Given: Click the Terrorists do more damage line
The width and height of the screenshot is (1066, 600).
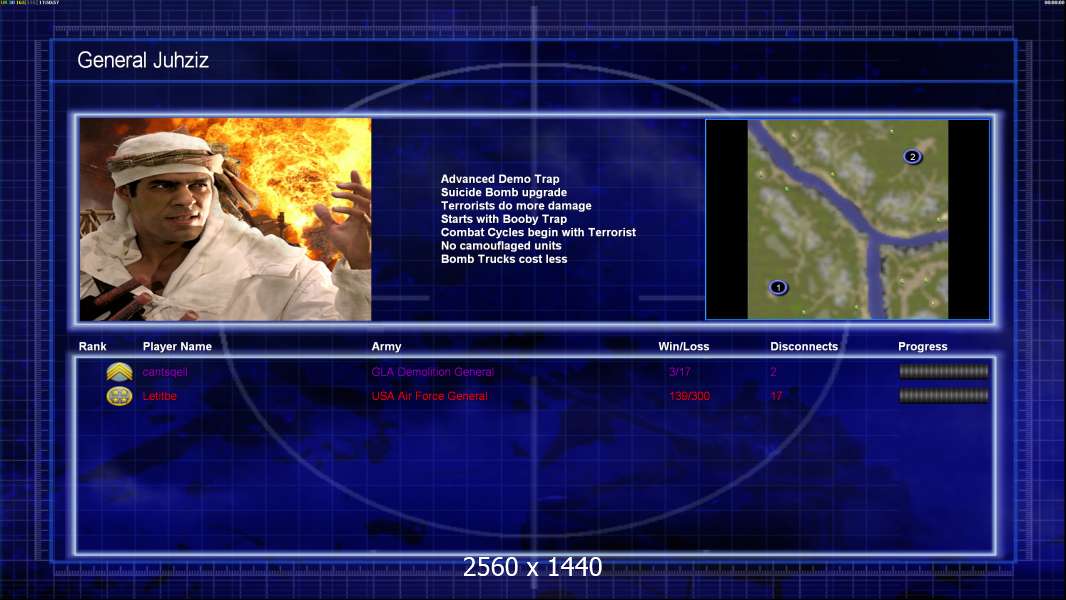Looking at the screenshot, I should 516,205.
